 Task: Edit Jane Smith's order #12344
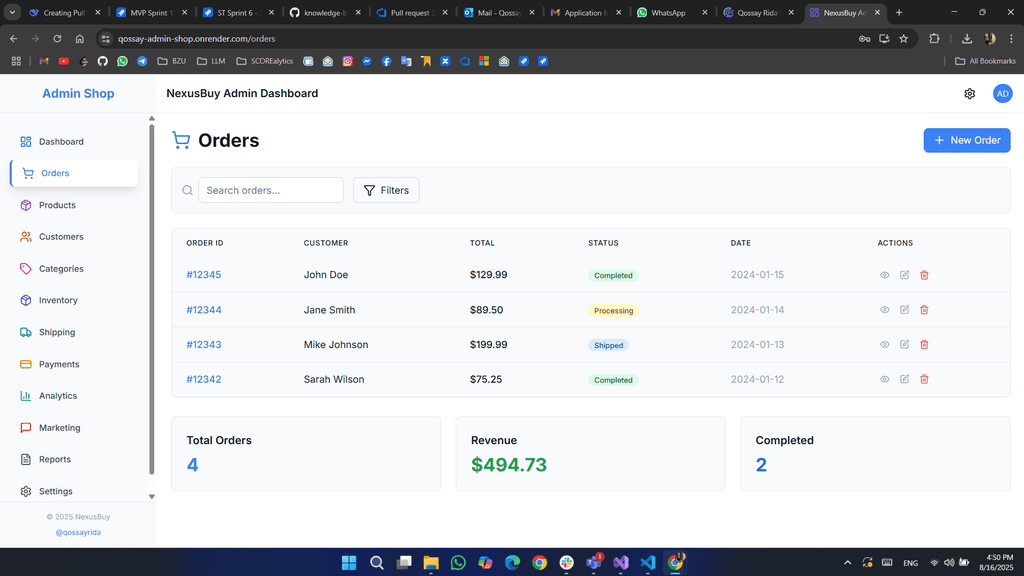tap(904, 310)
